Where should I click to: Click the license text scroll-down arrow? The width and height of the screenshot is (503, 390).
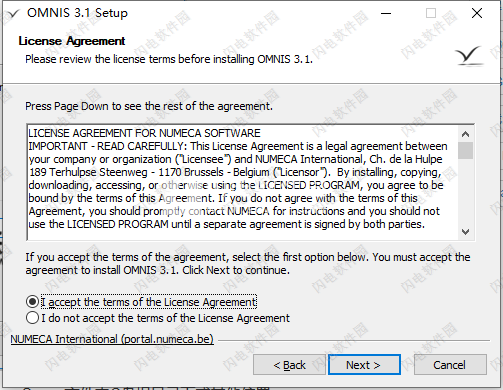click(x=465, y=231)
